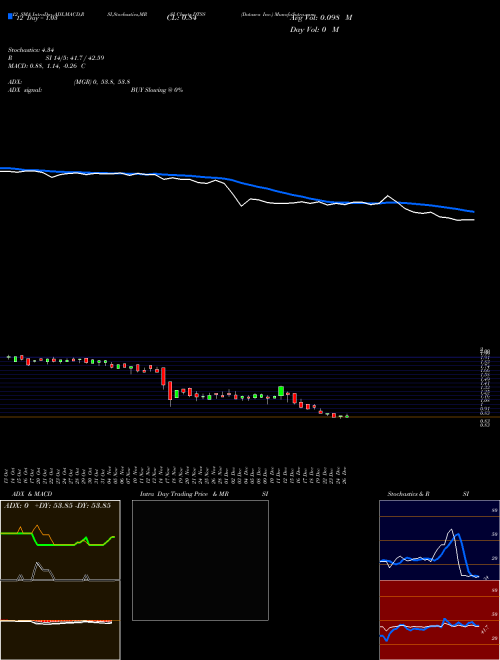Click the 'ADX: 0 +DY: 53.85 -DY: 53.85' header
Image resolution: width=500 pixels, height=660 pixels.
pos(57,505)
